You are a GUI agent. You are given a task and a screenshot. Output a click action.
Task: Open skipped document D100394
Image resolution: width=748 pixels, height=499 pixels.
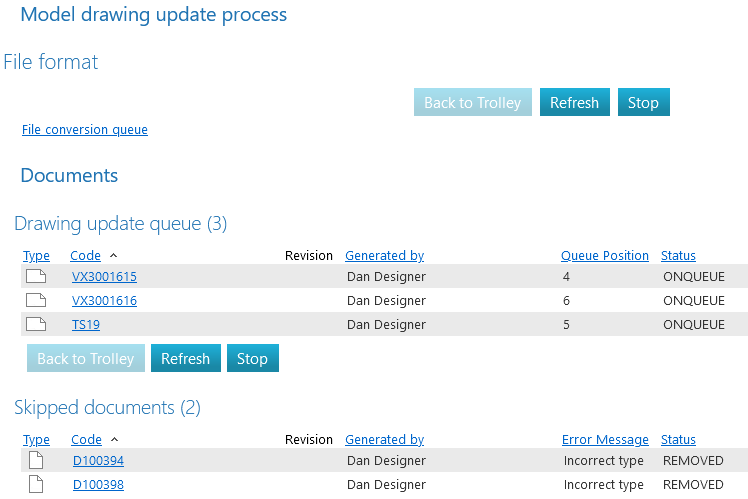tap(98, 461)
